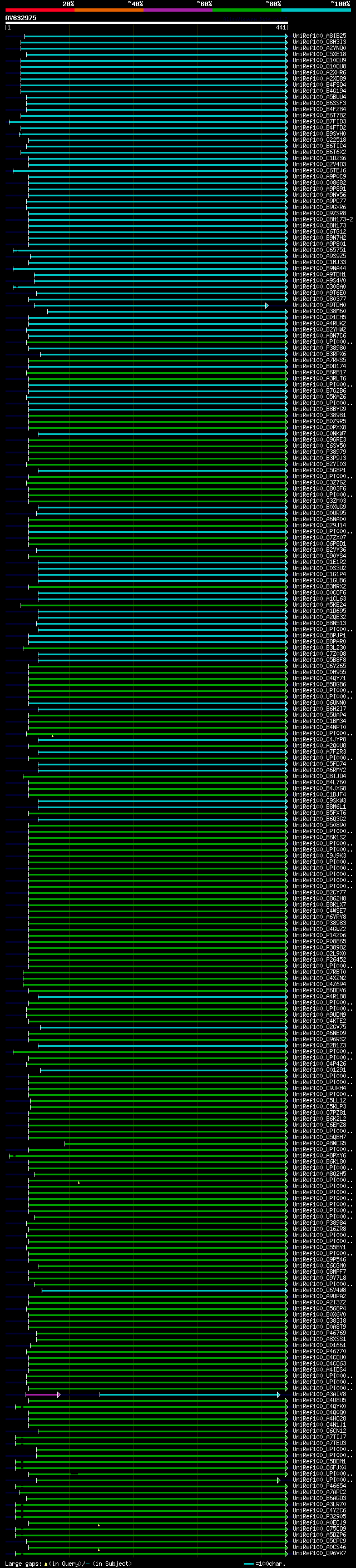Click the UniRef100_O65751 label

[319, 250]
